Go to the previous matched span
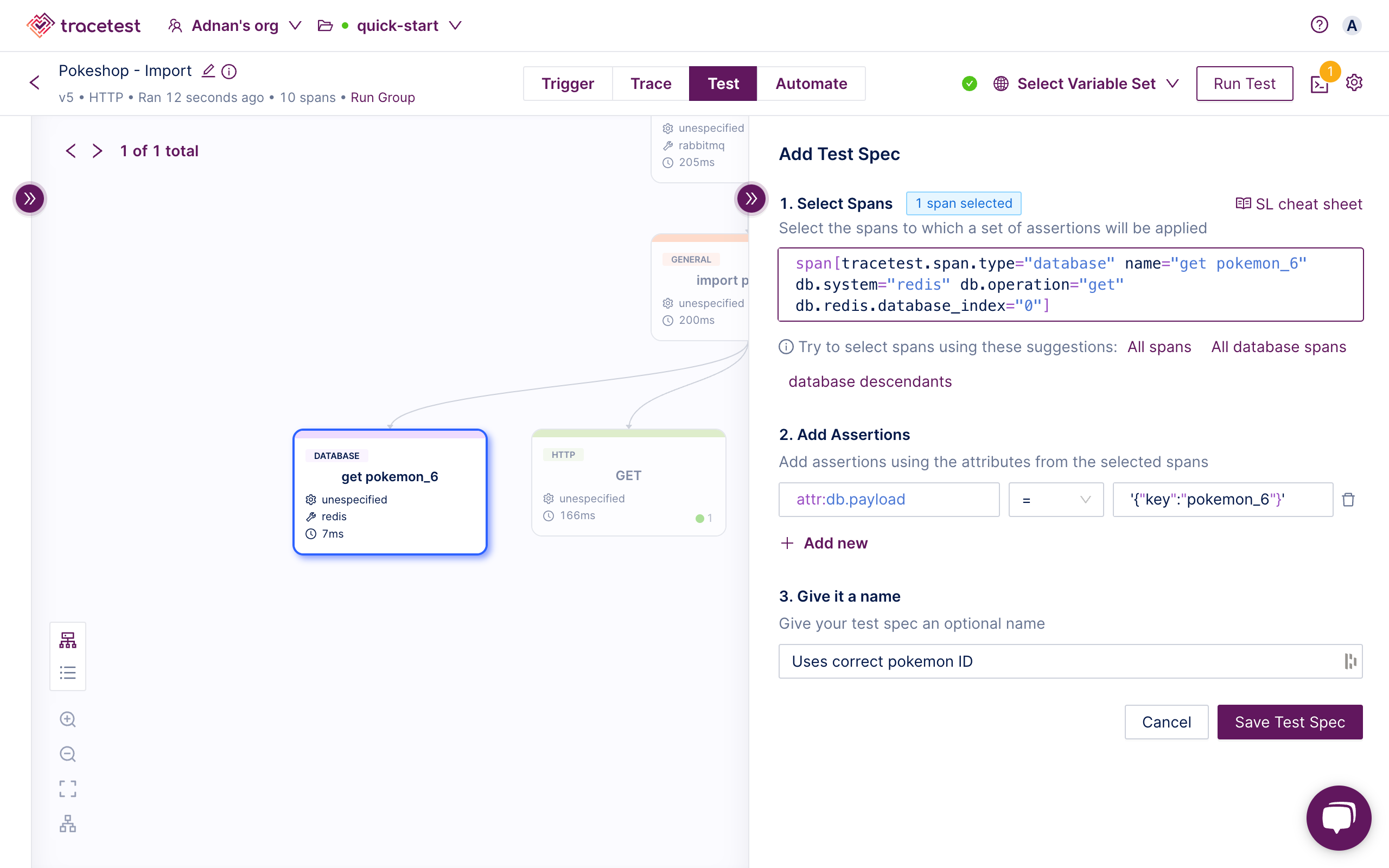The width and height of the screenshot is (1389, 868). (71, 151)
